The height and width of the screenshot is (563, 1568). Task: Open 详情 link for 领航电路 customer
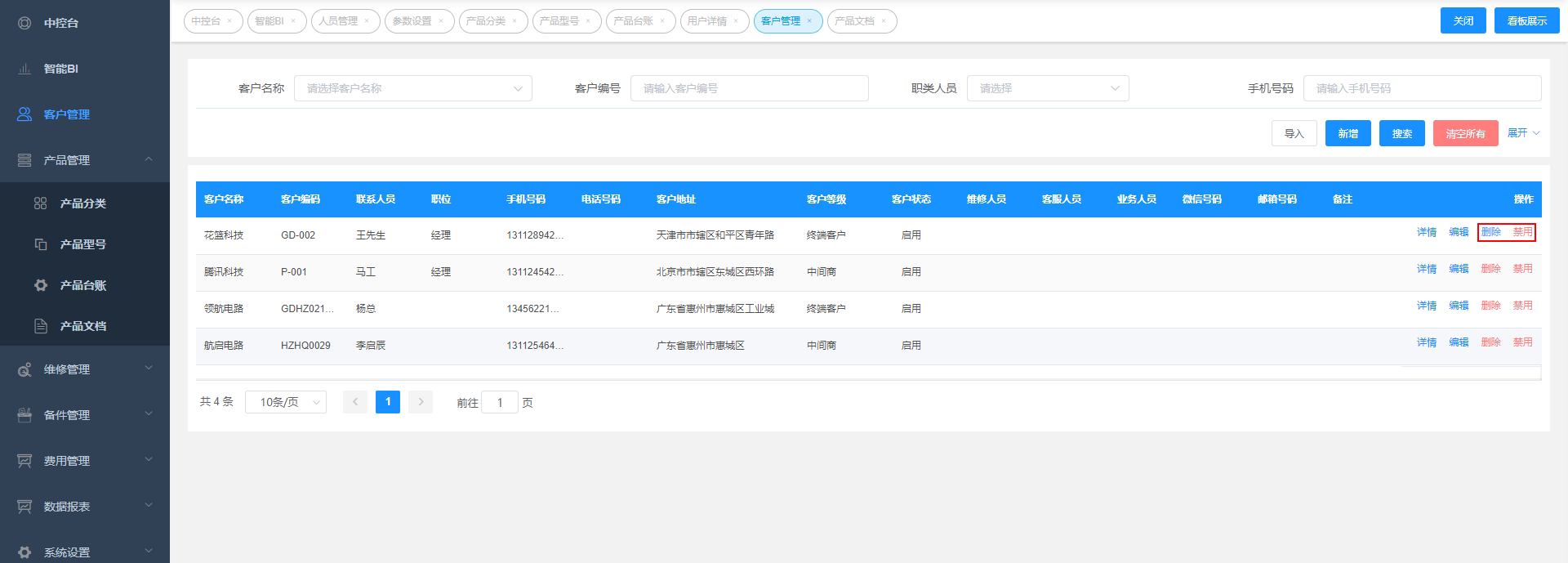tap(1426, 306)
